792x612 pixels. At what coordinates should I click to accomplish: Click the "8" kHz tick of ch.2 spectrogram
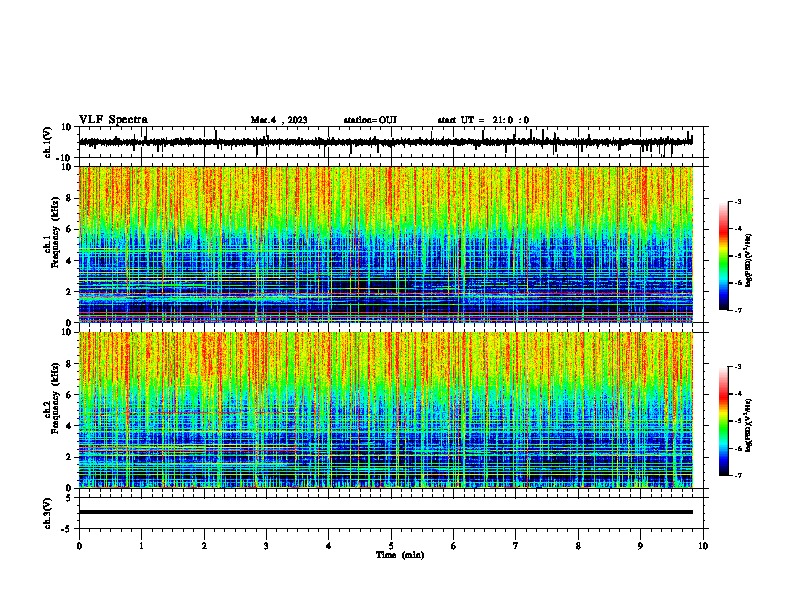[x=69, y=364]
